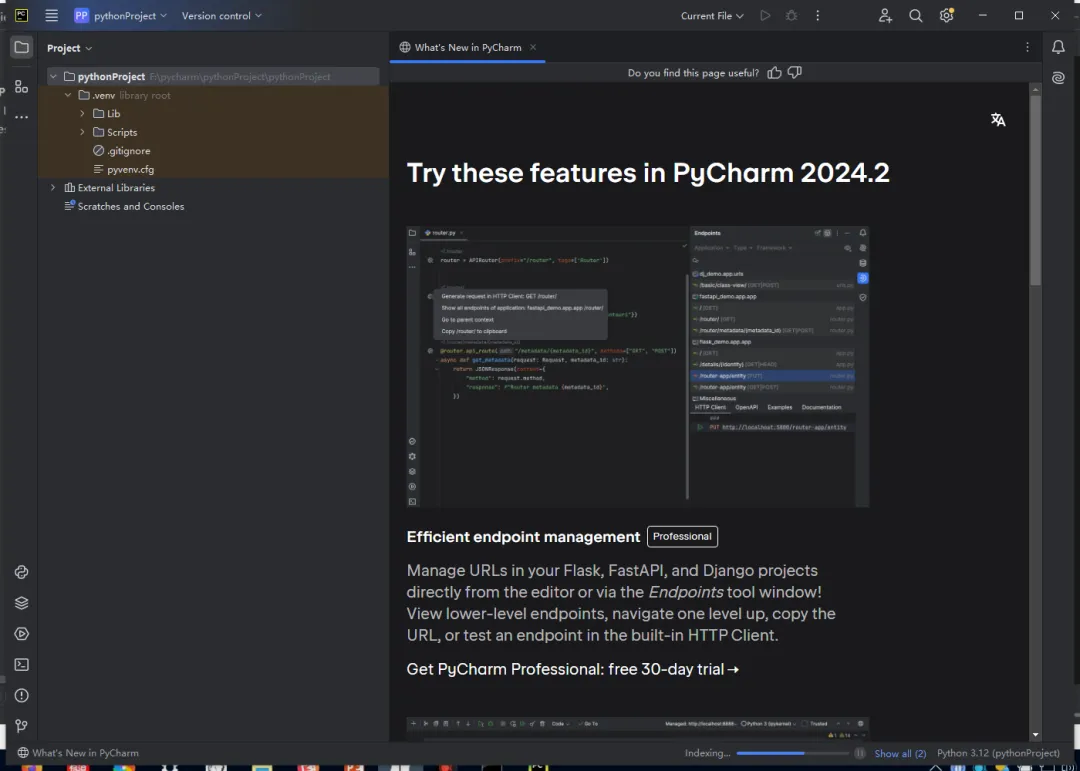The image size is (1080, 771).
Task: Open the main hamburger menu
Action: tap(52, 16)
